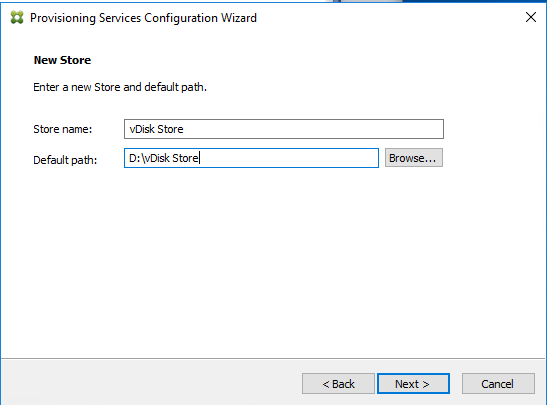The image size is (547, 405).
Task: Focus the Store name text field
Action: tap(284, 129)
